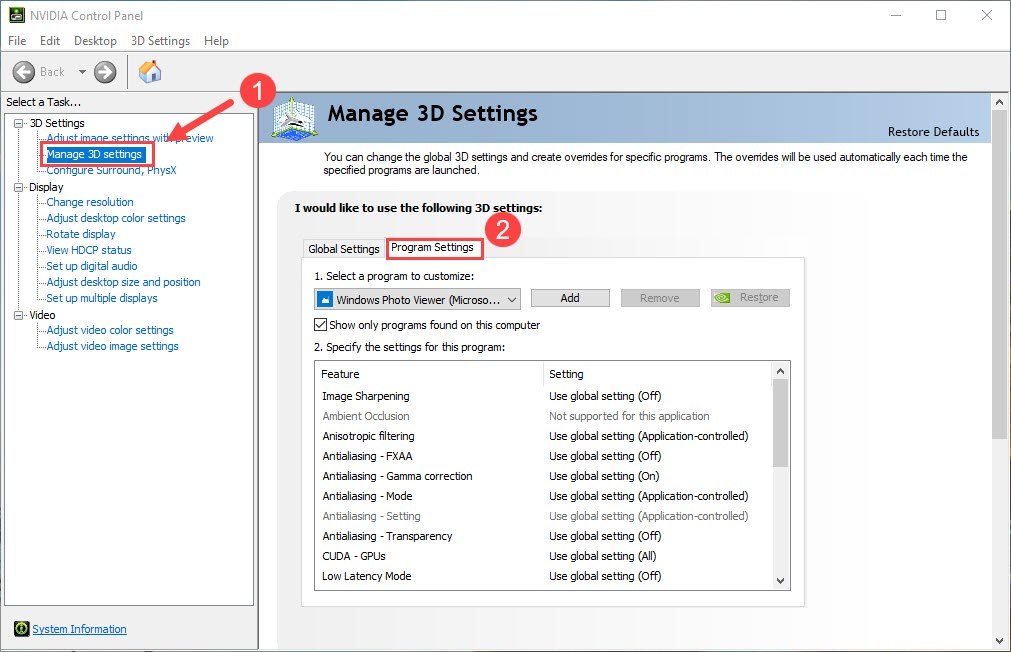Click CUDA - GPUs setting value (All)
The width and height of the screenshot is (1011, 652).
[x=602, y=556]
